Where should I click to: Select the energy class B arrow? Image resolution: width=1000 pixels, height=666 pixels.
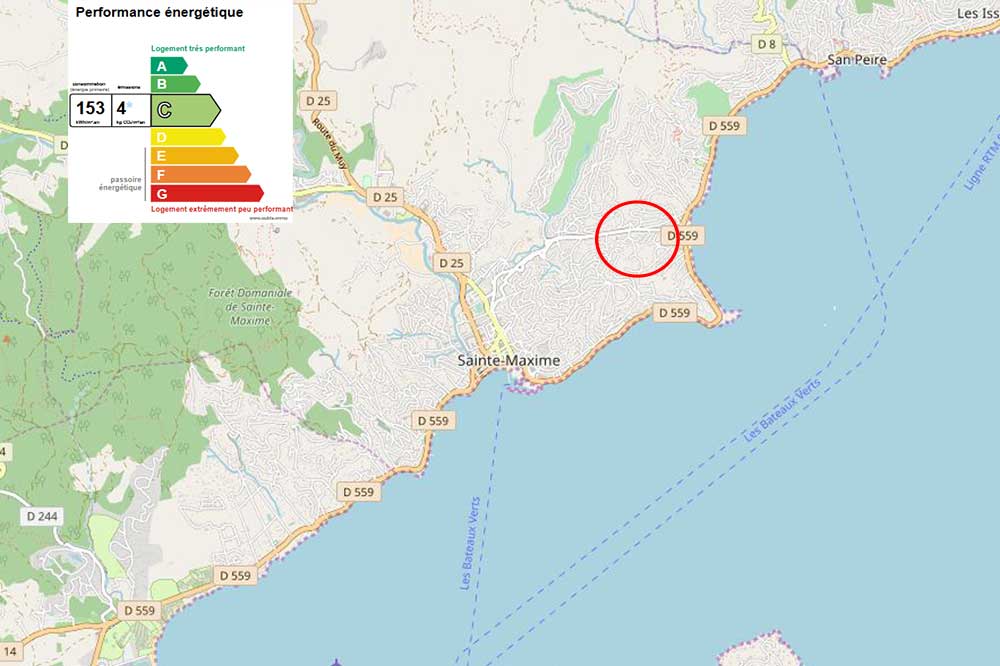(x=174, y=84)
